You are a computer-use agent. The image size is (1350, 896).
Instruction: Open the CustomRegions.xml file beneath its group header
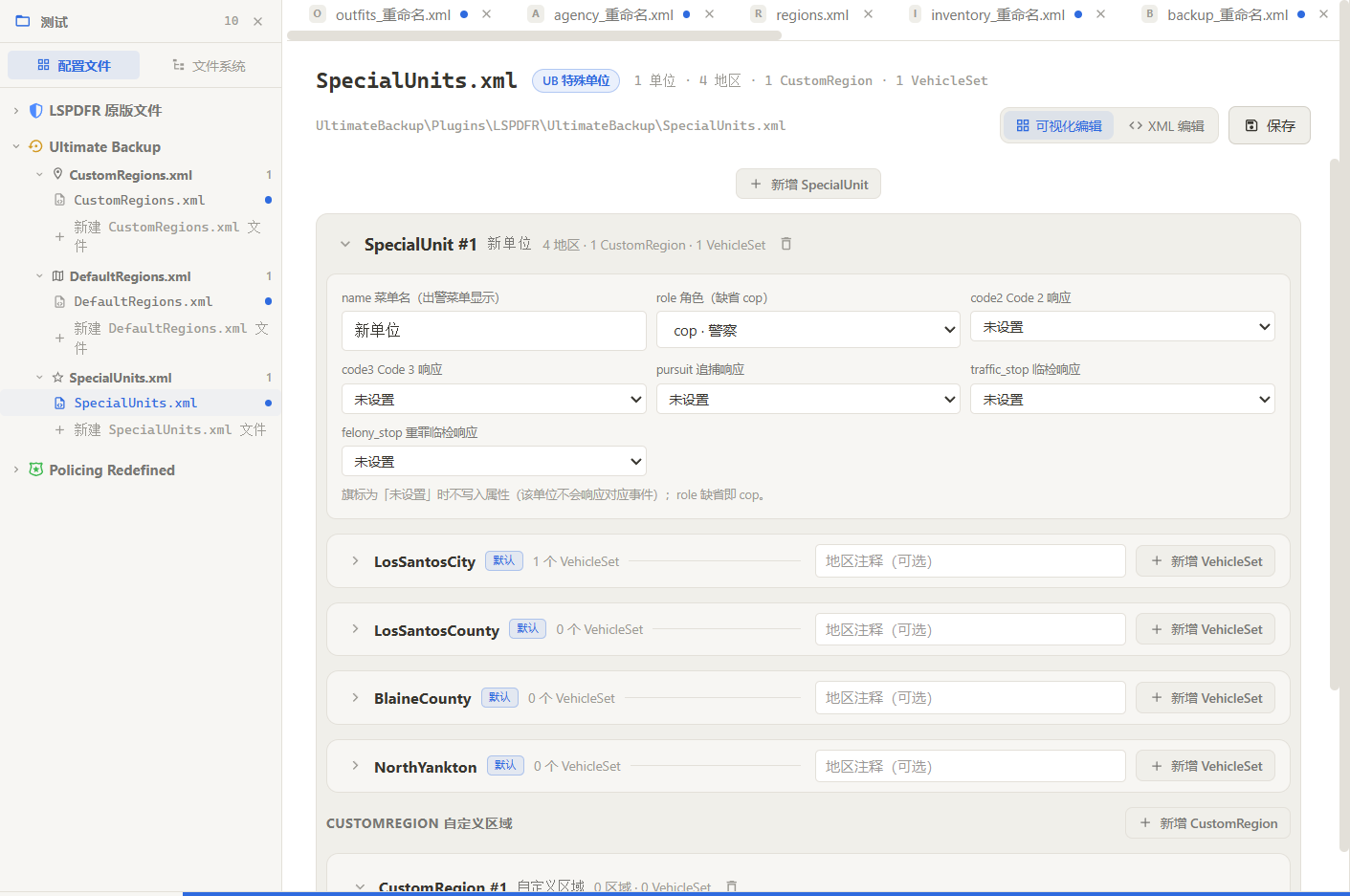tap(140, 200)
